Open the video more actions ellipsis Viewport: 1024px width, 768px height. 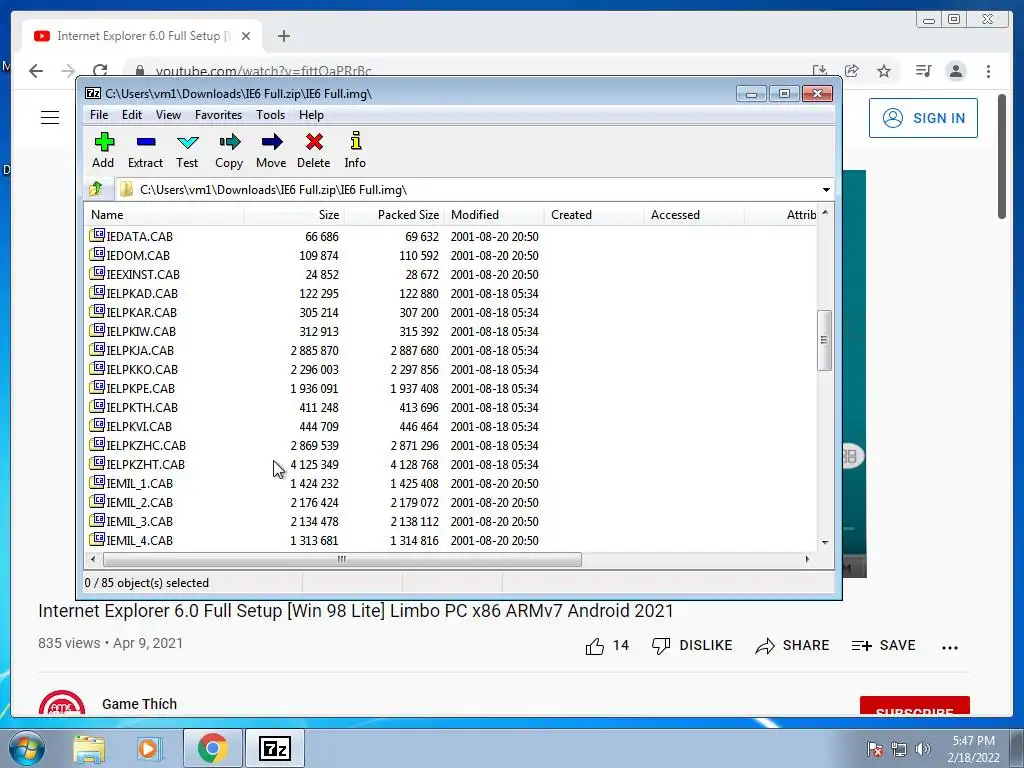tap(950, 647)
